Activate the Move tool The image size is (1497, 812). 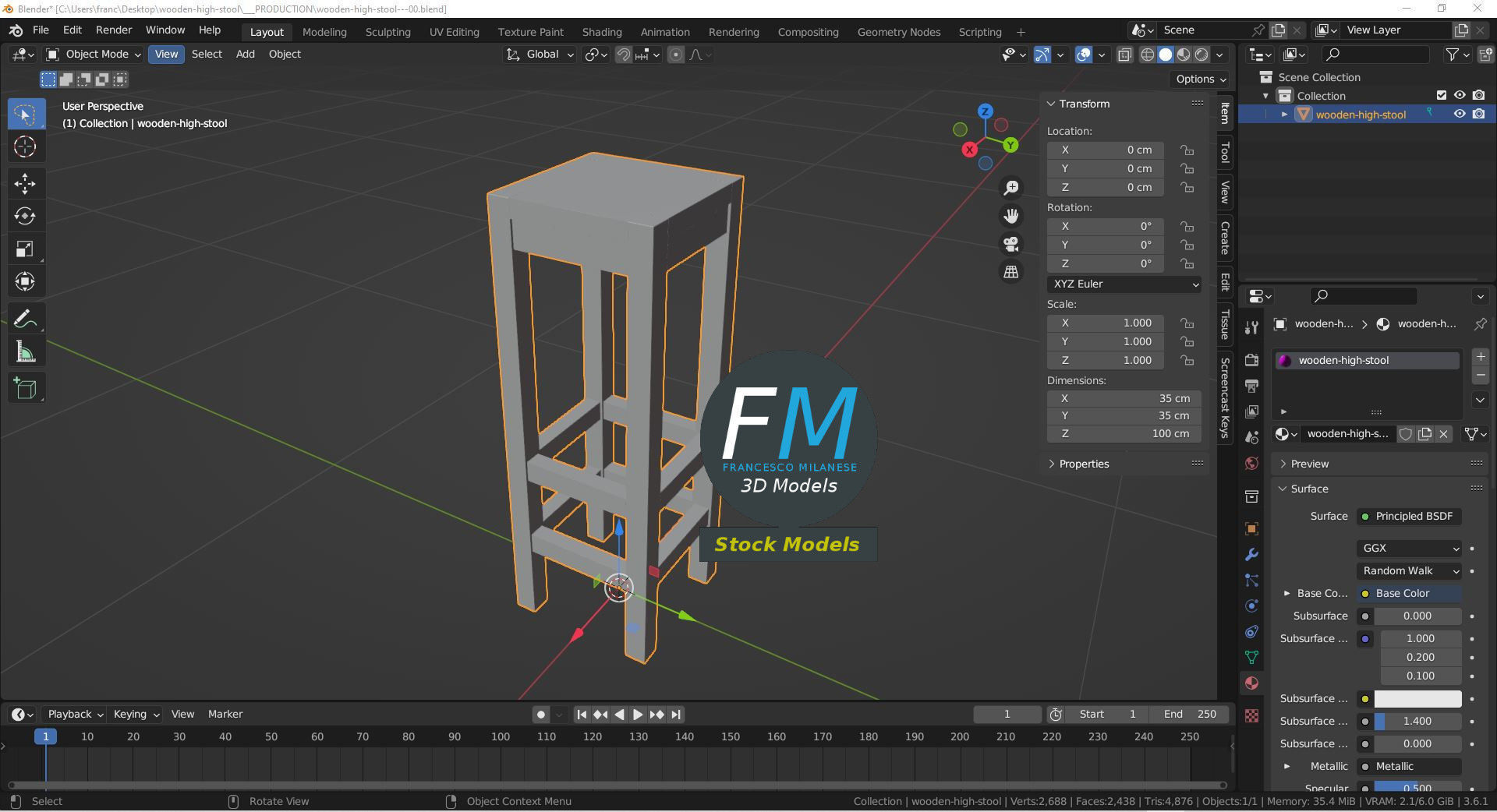coord(25,183)
